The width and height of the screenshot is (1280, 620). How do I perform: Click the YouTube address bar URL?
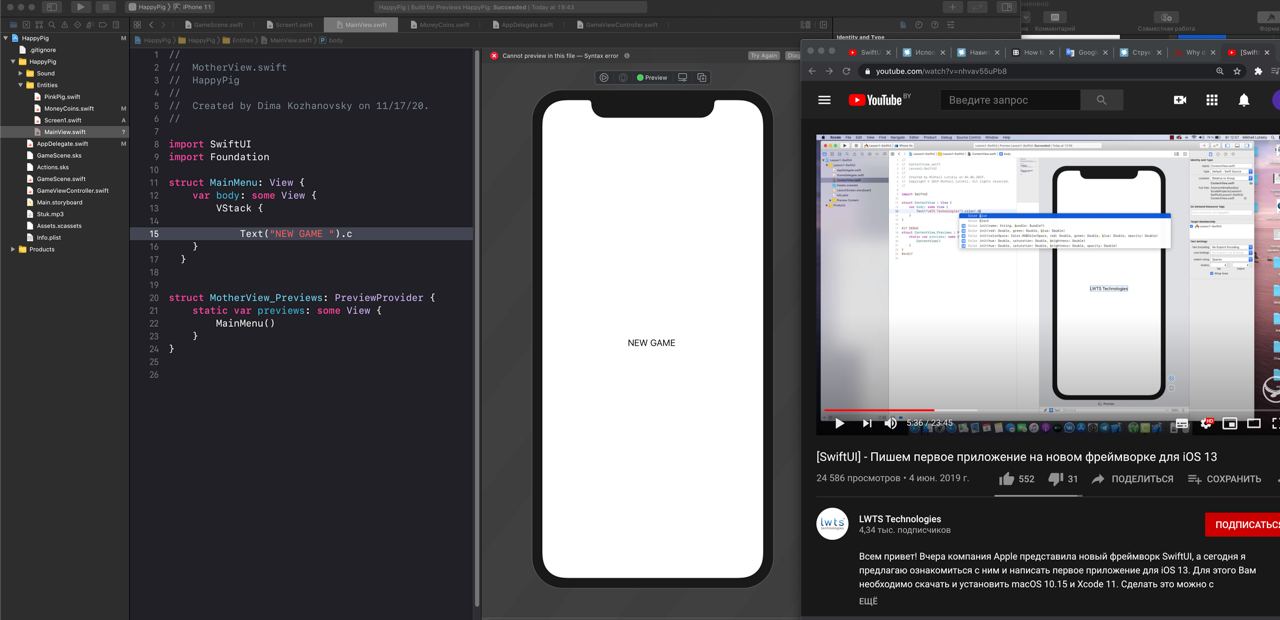tap(940, 71)
